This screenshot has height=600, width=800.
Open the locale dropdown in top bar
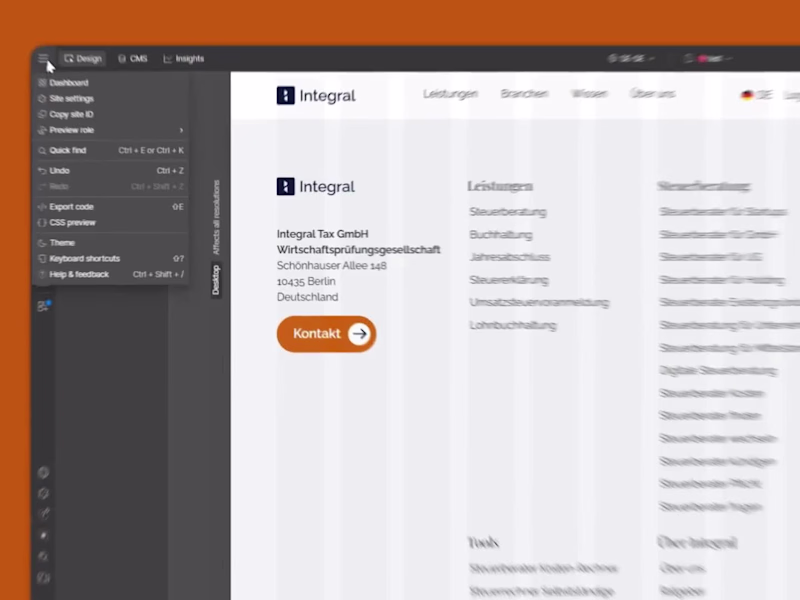632,59
